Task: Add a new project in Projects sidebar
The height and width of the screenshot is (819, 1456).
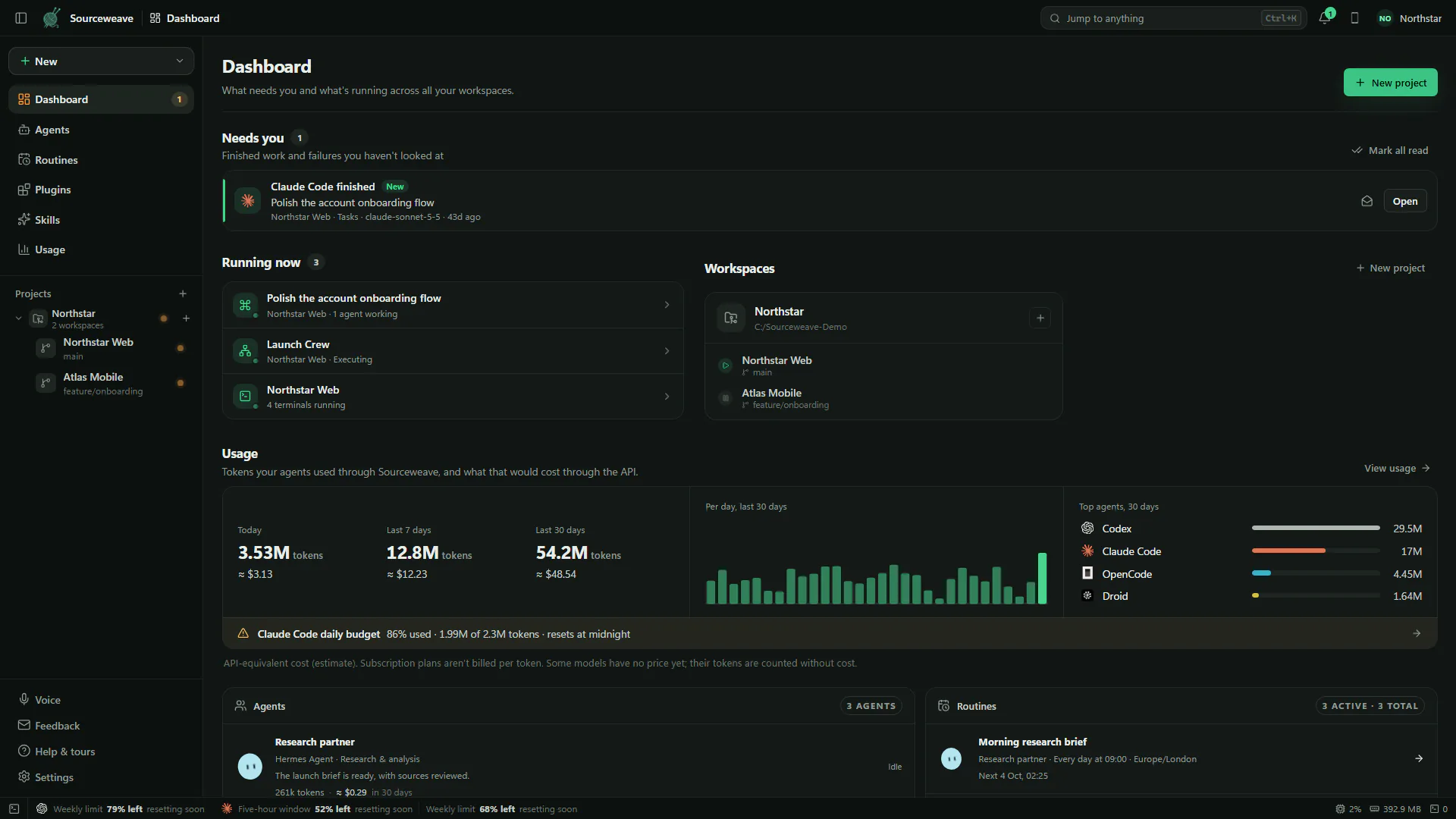Action: (183, 293)
